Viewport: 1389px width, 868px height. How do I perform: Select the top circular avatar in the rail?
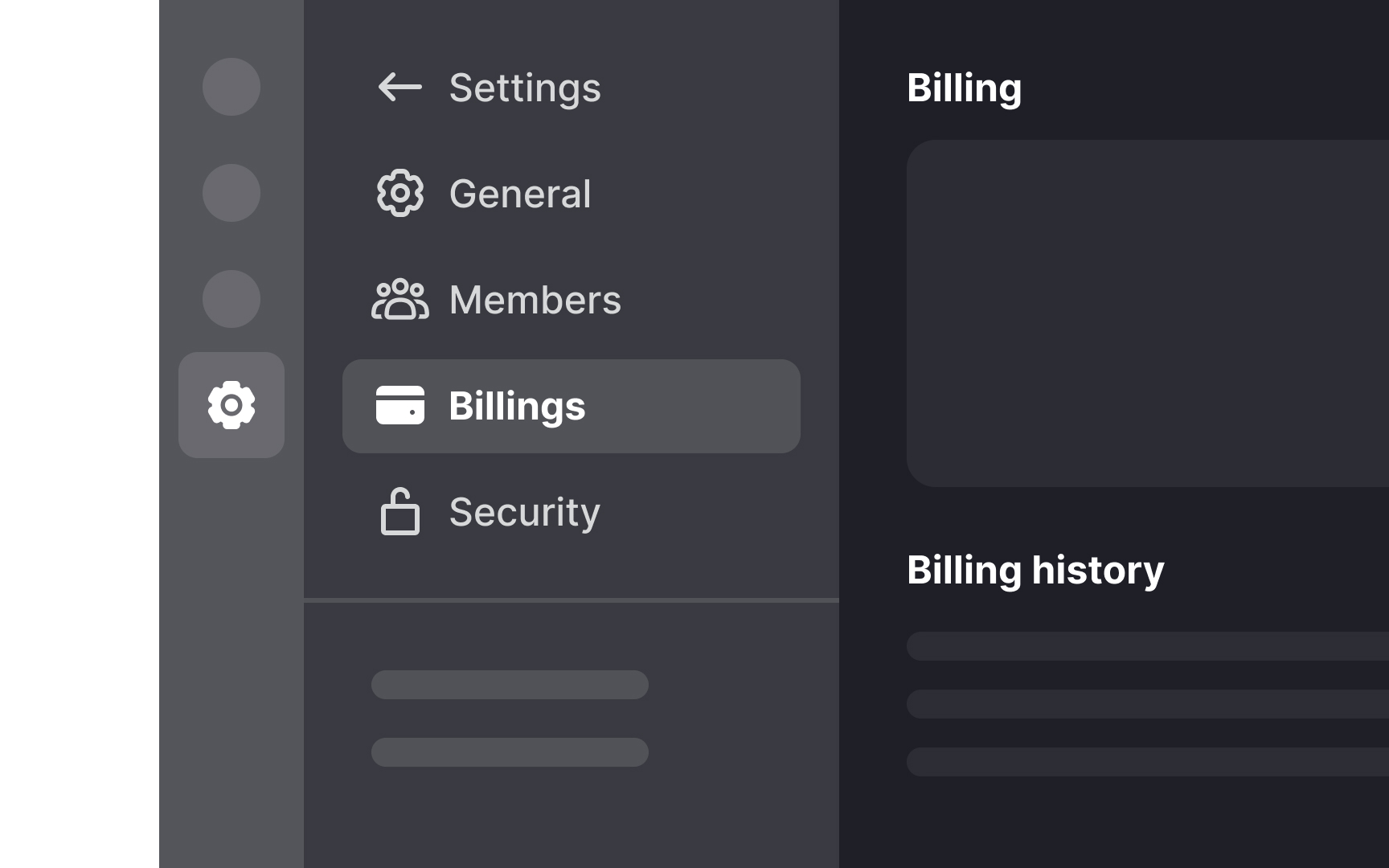tap(231, 87)
